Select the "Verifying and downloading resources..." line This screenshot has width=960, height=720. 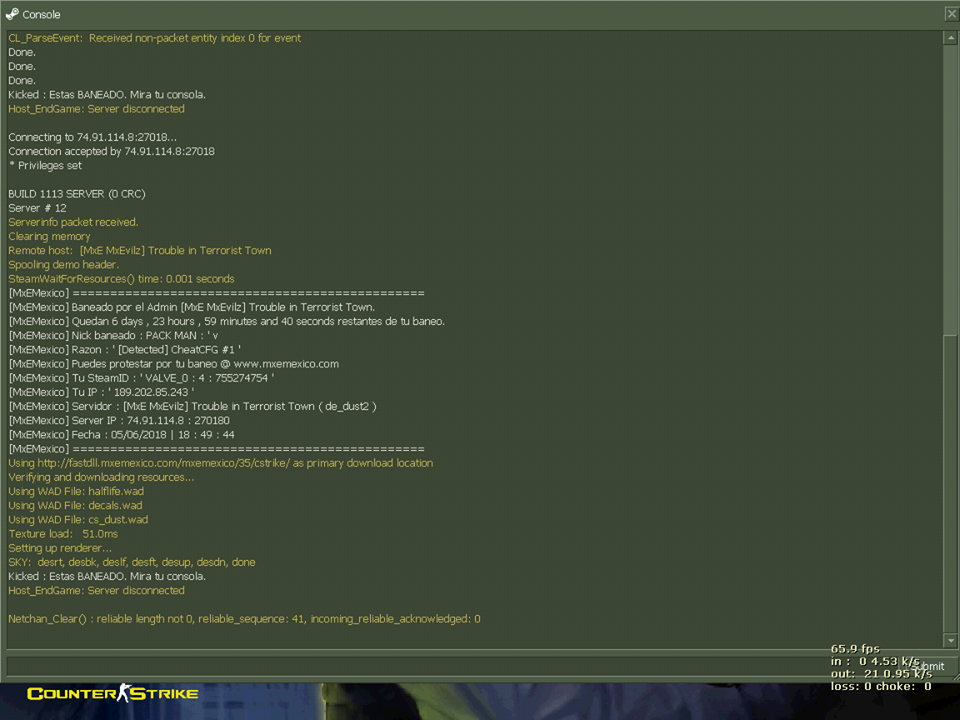(x=101, y=477)
